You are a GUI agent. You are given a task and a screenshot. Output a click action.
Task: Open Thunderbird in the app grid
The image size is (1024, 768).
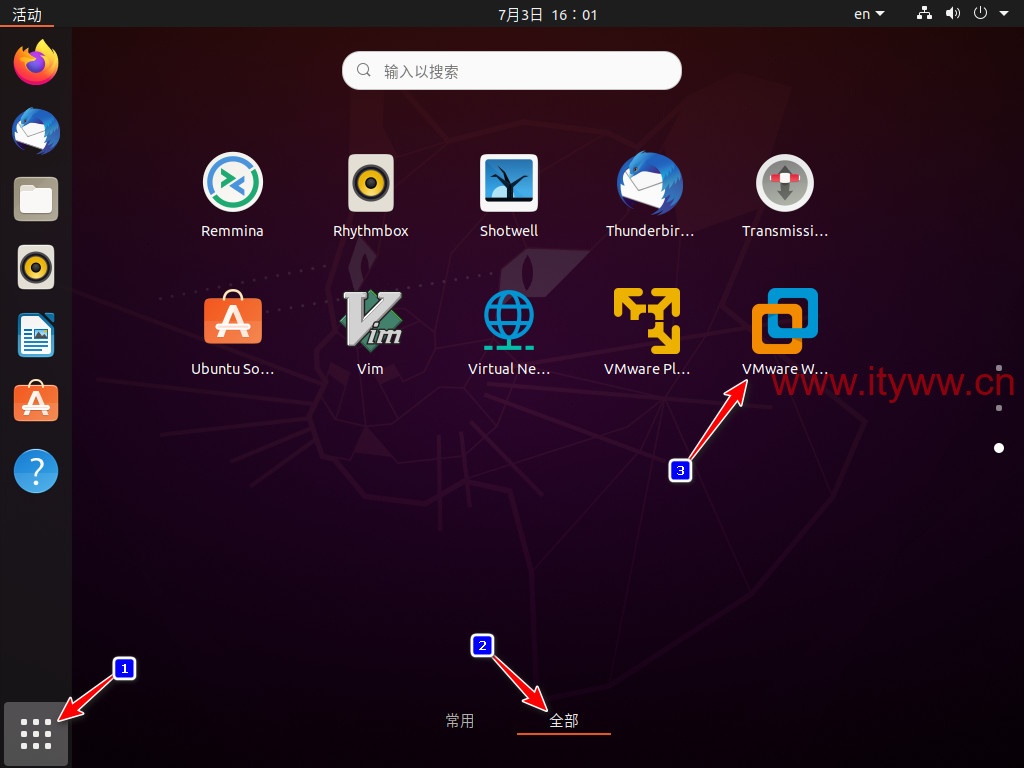(x=650, y=195)
